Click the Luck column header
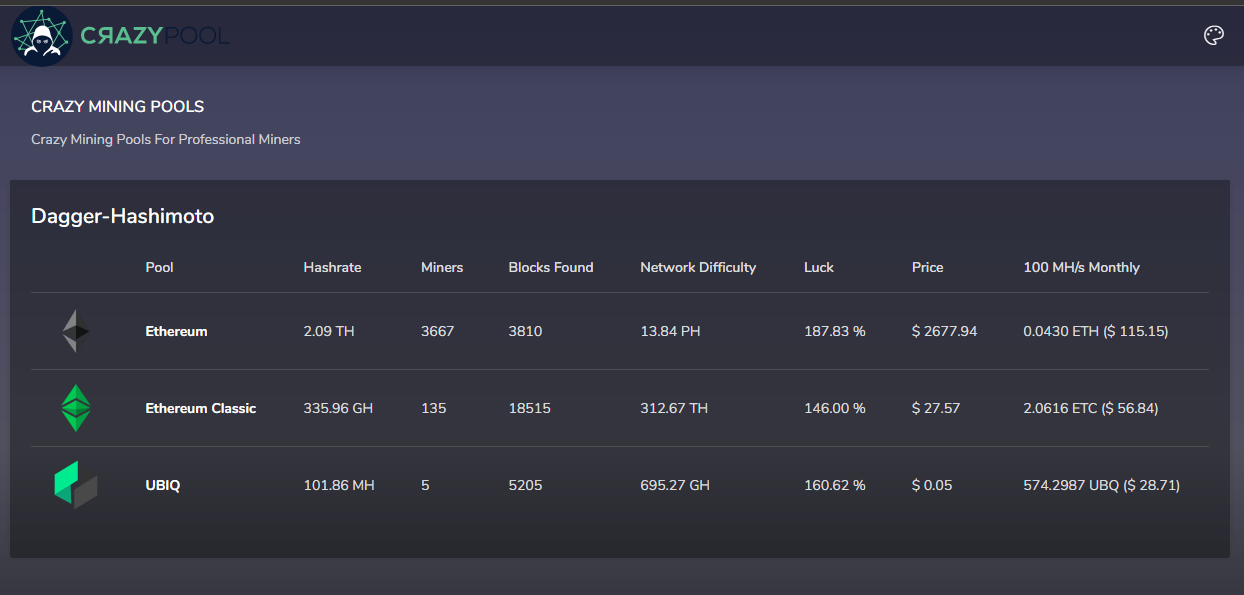 click(x=819, y=267)
